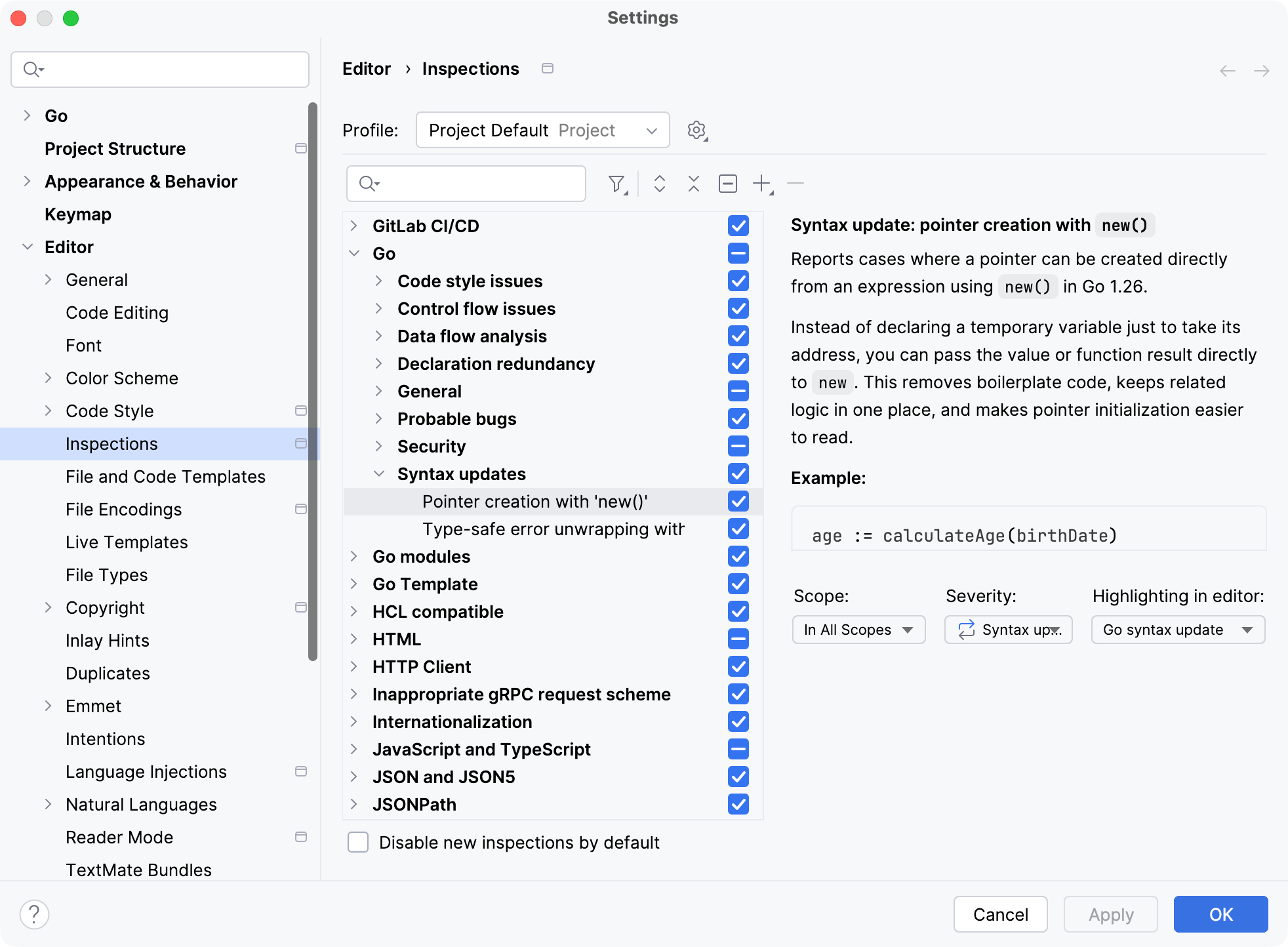
Task: Click the help question mark icon
Action: (34, 913)
